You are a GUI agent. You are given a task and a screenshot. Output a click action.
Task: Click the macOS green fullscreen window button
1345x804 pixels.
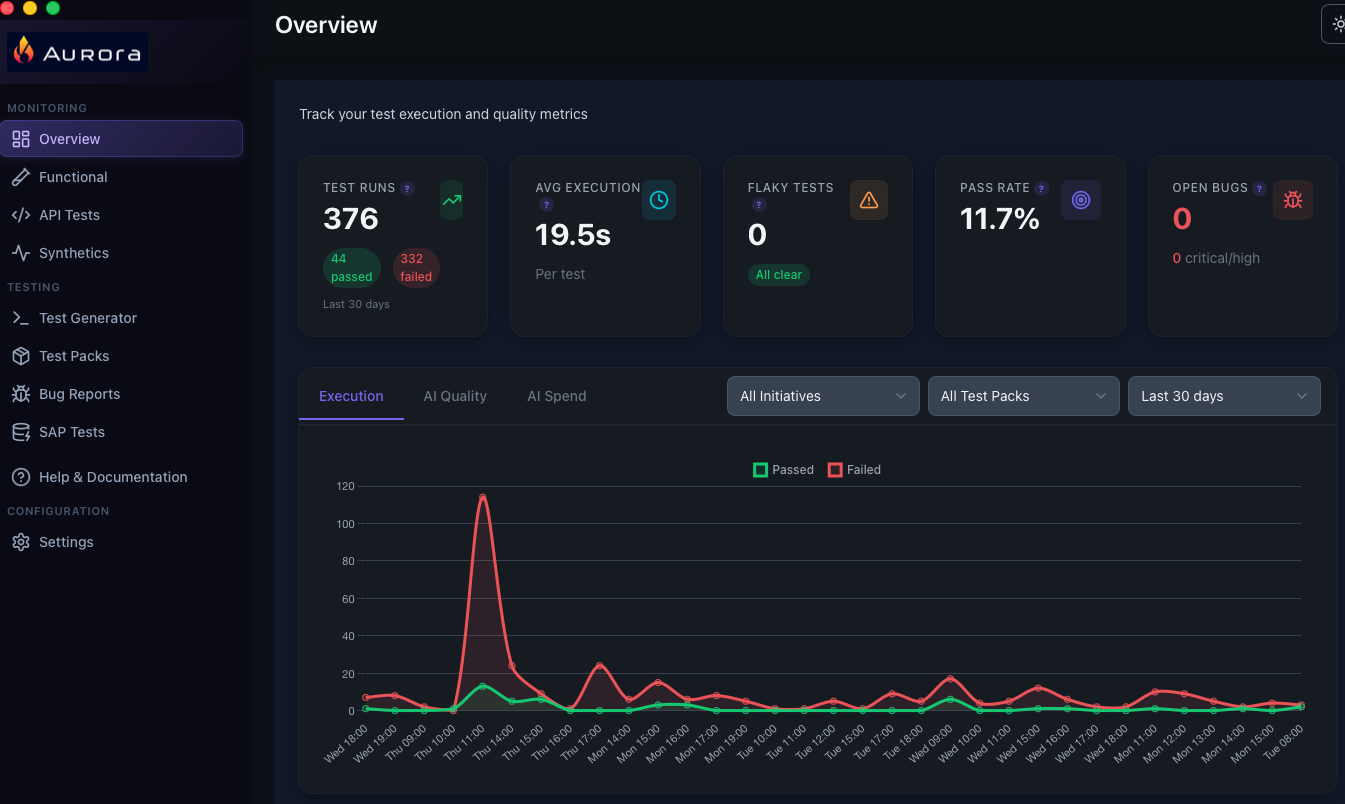point(53,8)
